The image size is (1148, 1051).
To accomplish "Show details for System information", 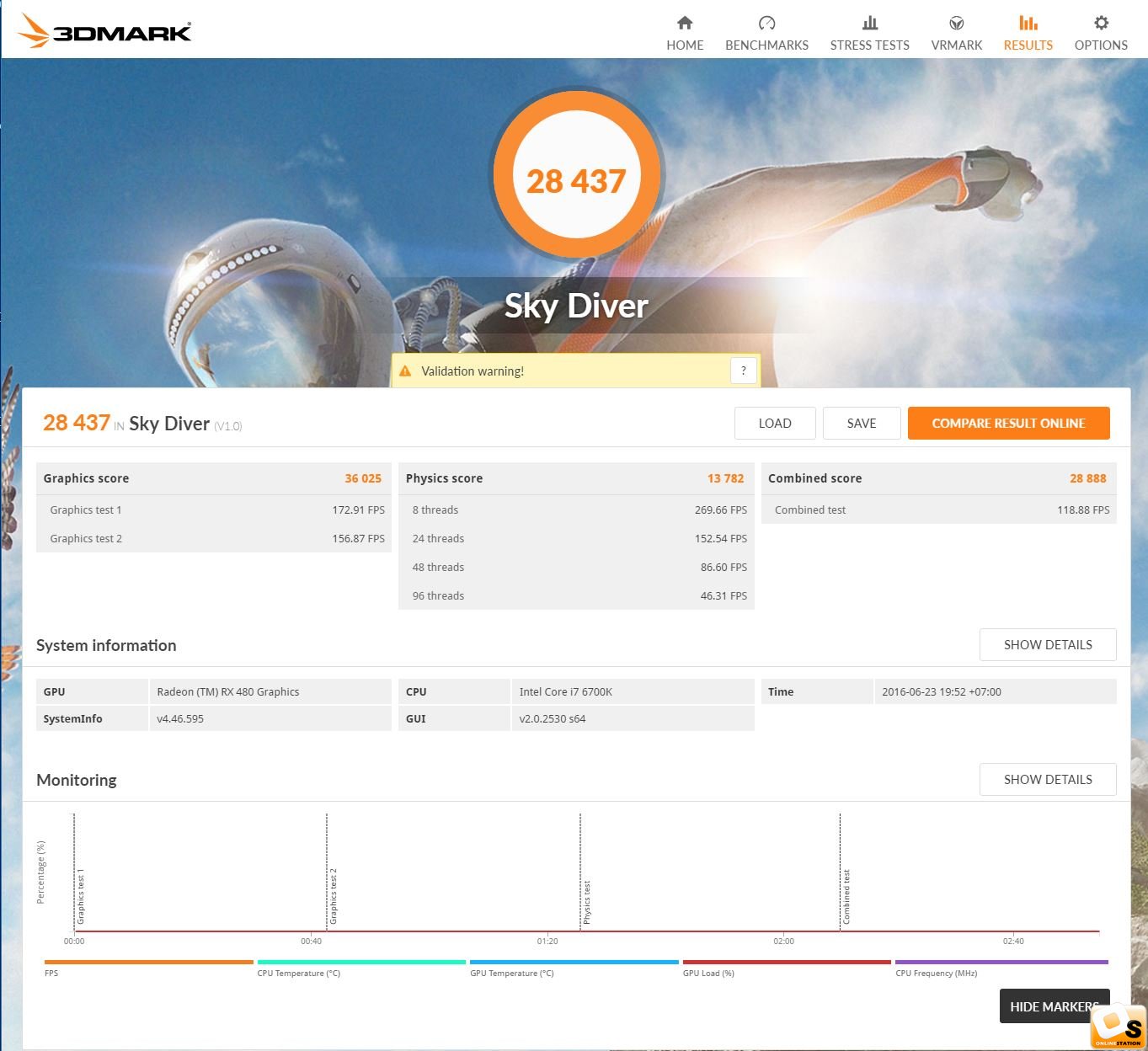I will click(1048, 645).
